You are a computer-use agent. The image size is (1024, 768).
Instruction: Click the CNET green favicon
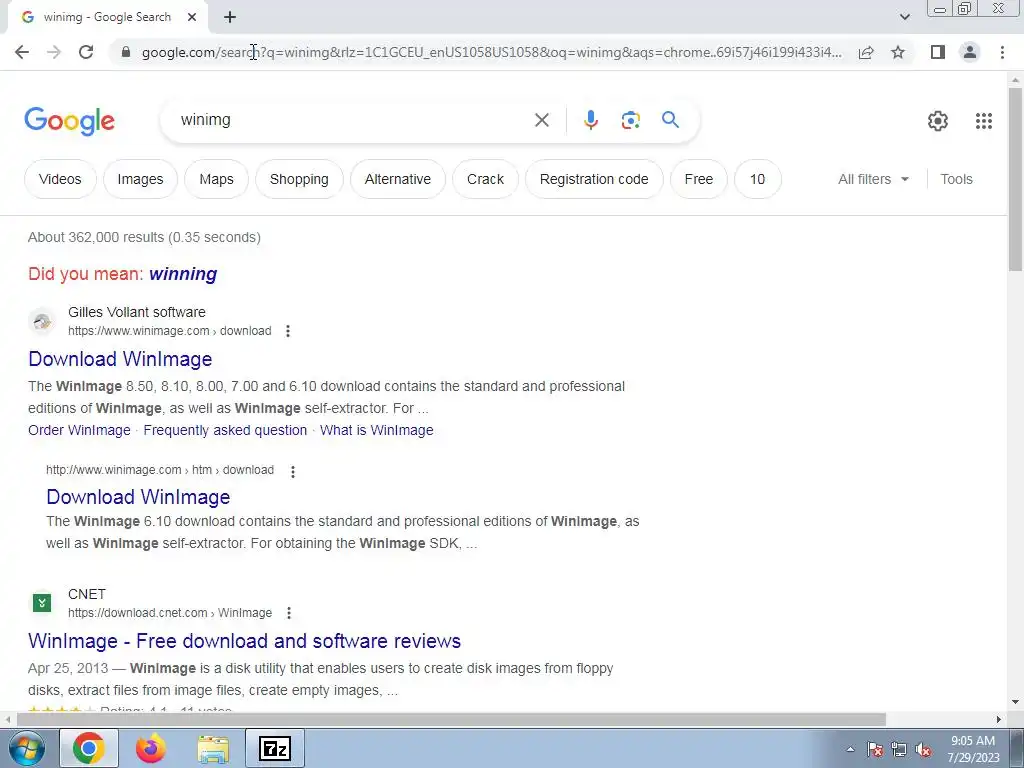click(x=42, y=603)
